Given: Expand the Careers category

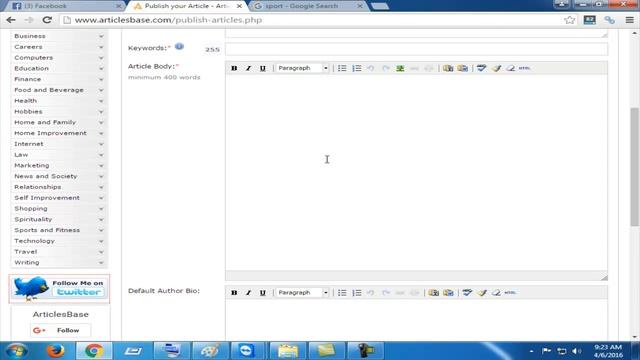Looking at the screenshot, I should point(101,47).
